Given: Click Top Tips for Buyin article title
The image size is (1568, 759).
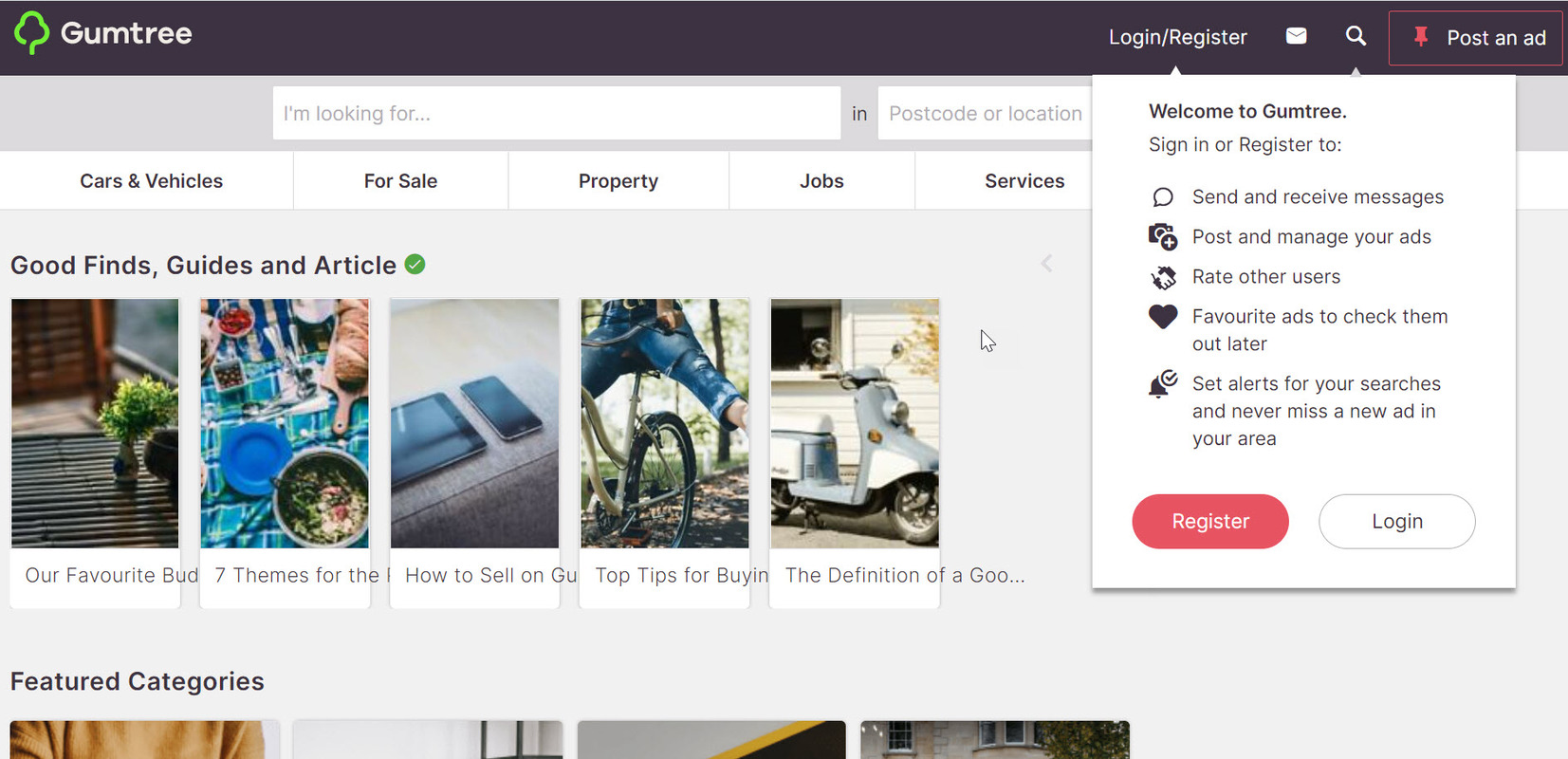Looking at the screenshot, I should pyautogui.click(x=682, y=575).
